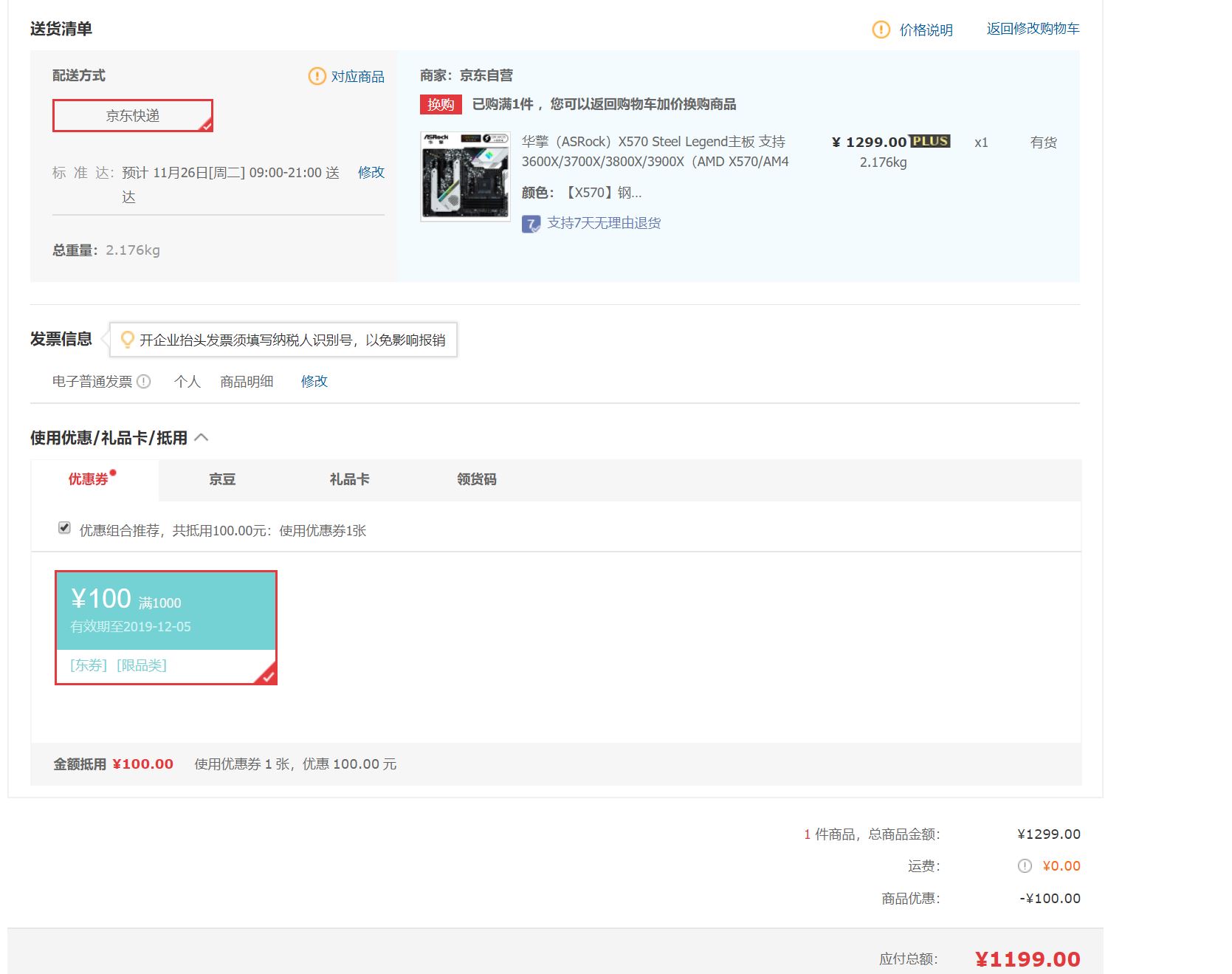Go back via 返回修改购物车 link

(1033, 29)
